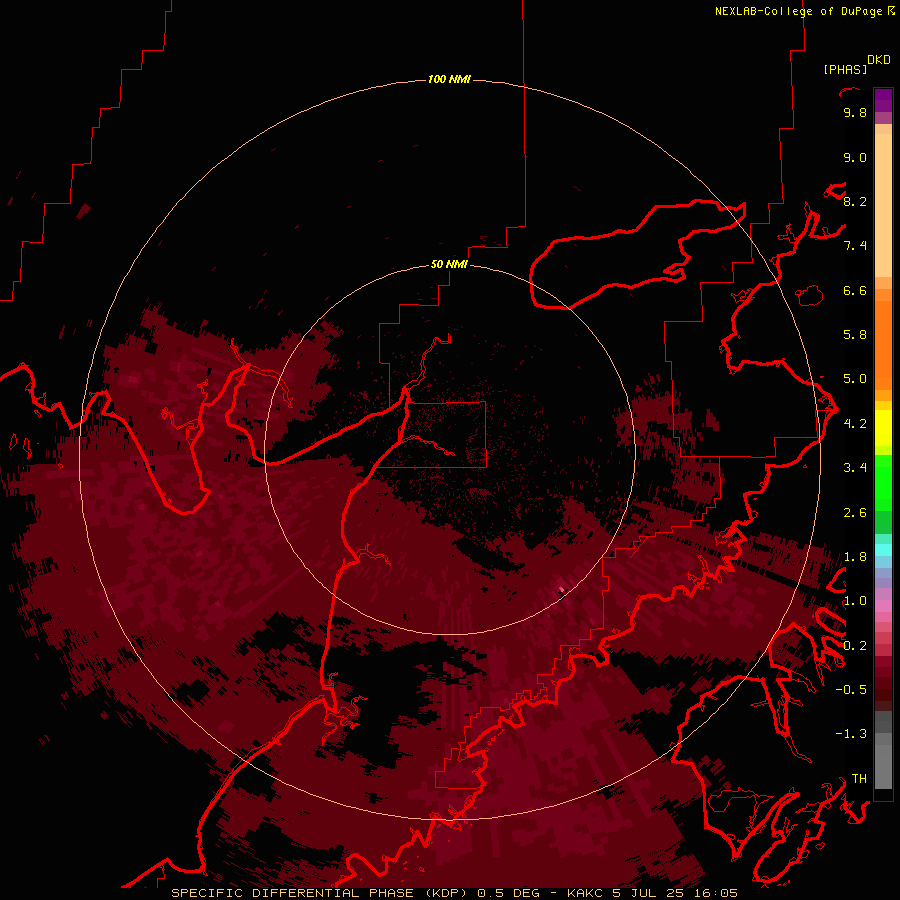Click the 7.4 scale value
This screenshot has height=900, width=900.
(x=855, y=246)
